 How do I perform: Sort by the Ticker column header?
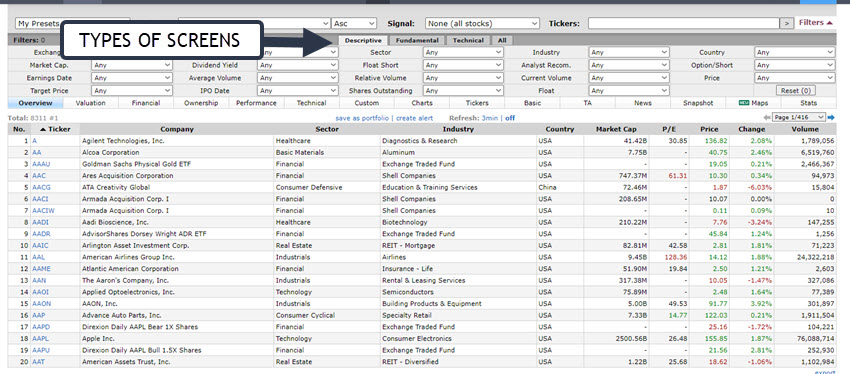(x=55, y=130)
